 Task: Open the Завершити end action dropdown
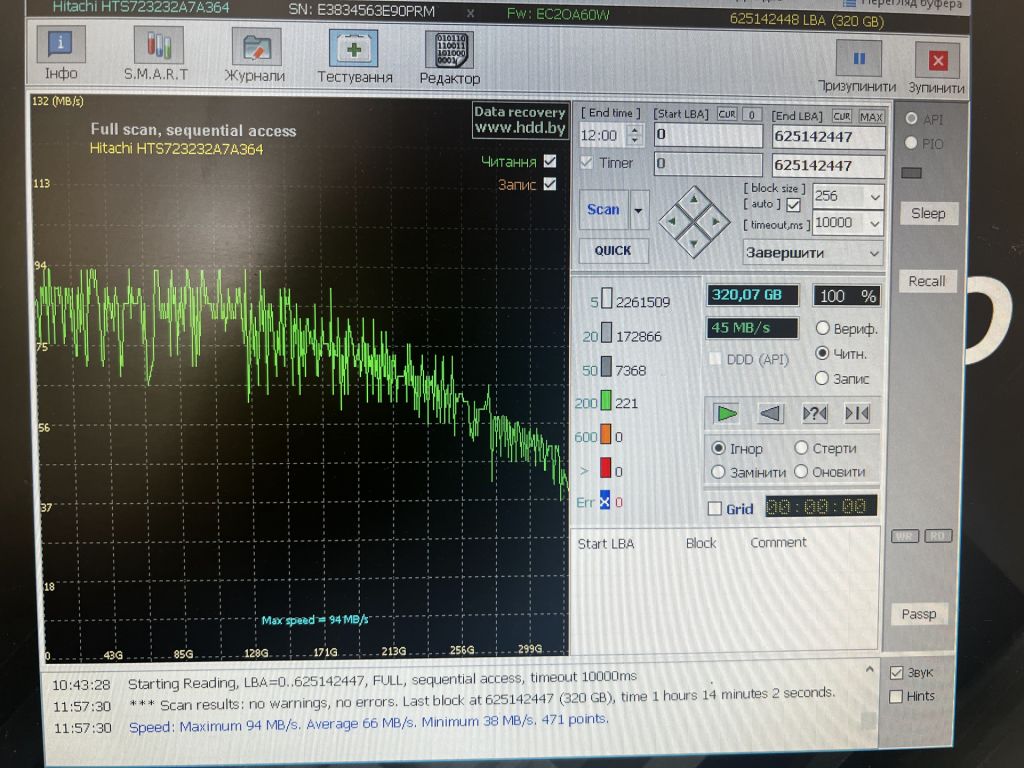813,253
